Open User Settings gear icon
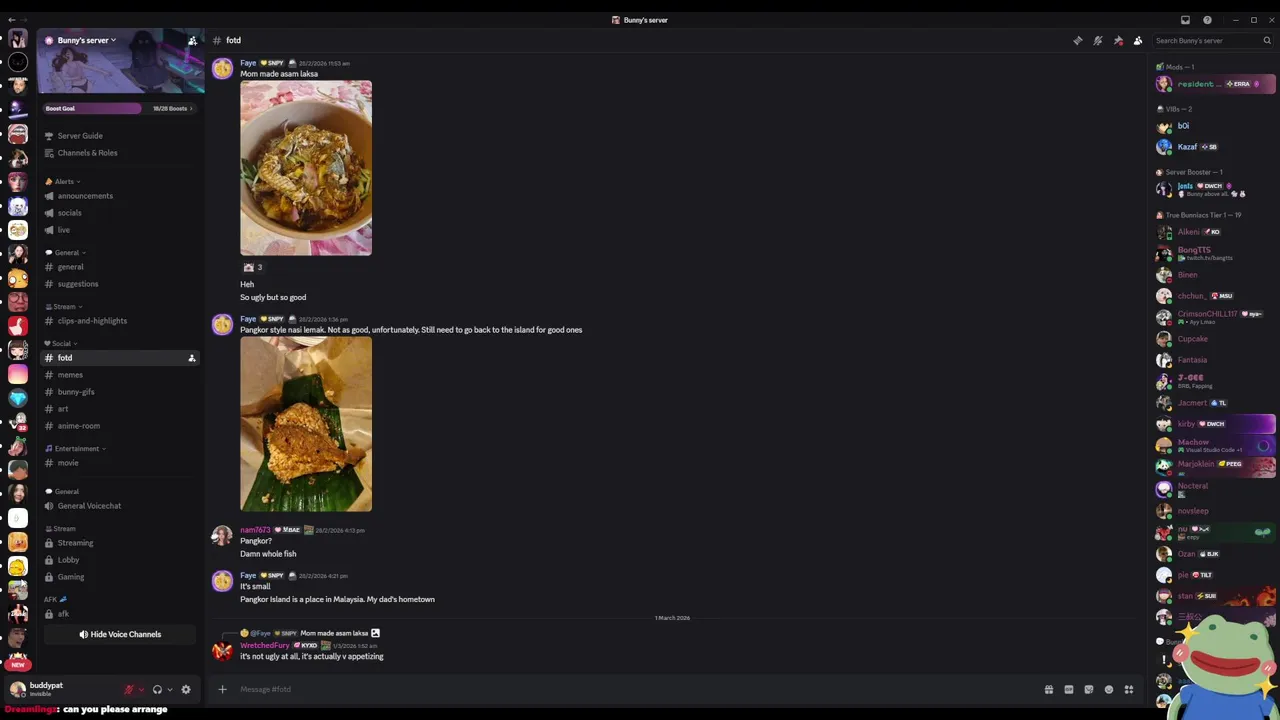 [x=186, y=689]
